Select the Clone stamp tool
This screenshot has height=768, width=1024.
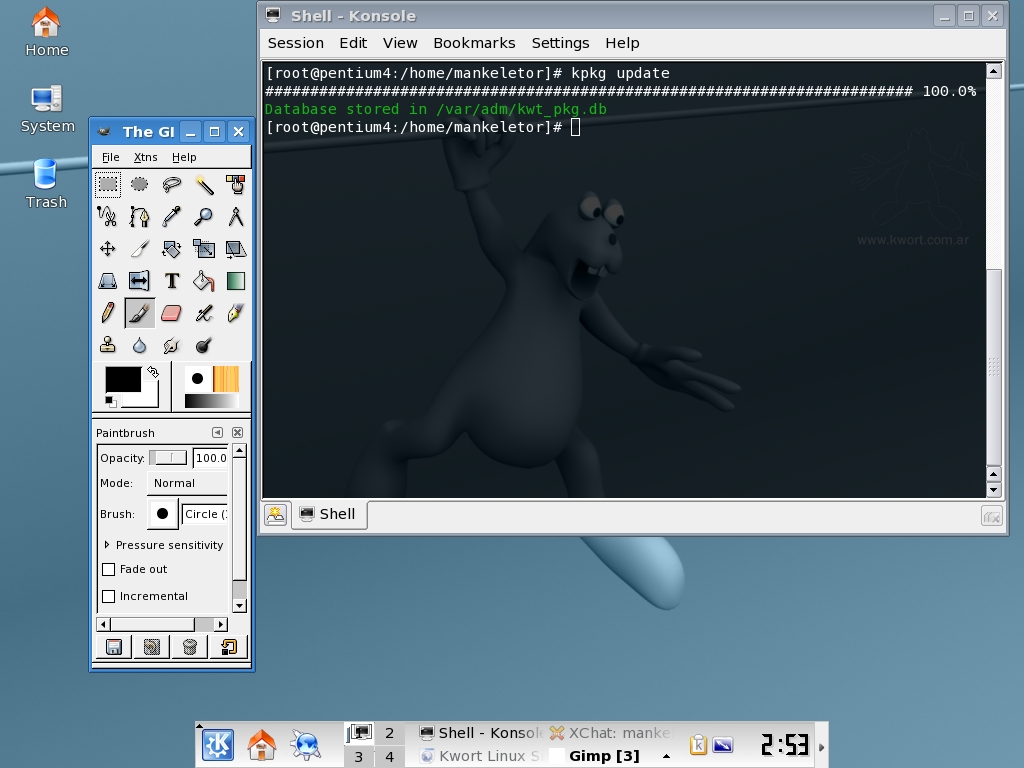(108, 345)
